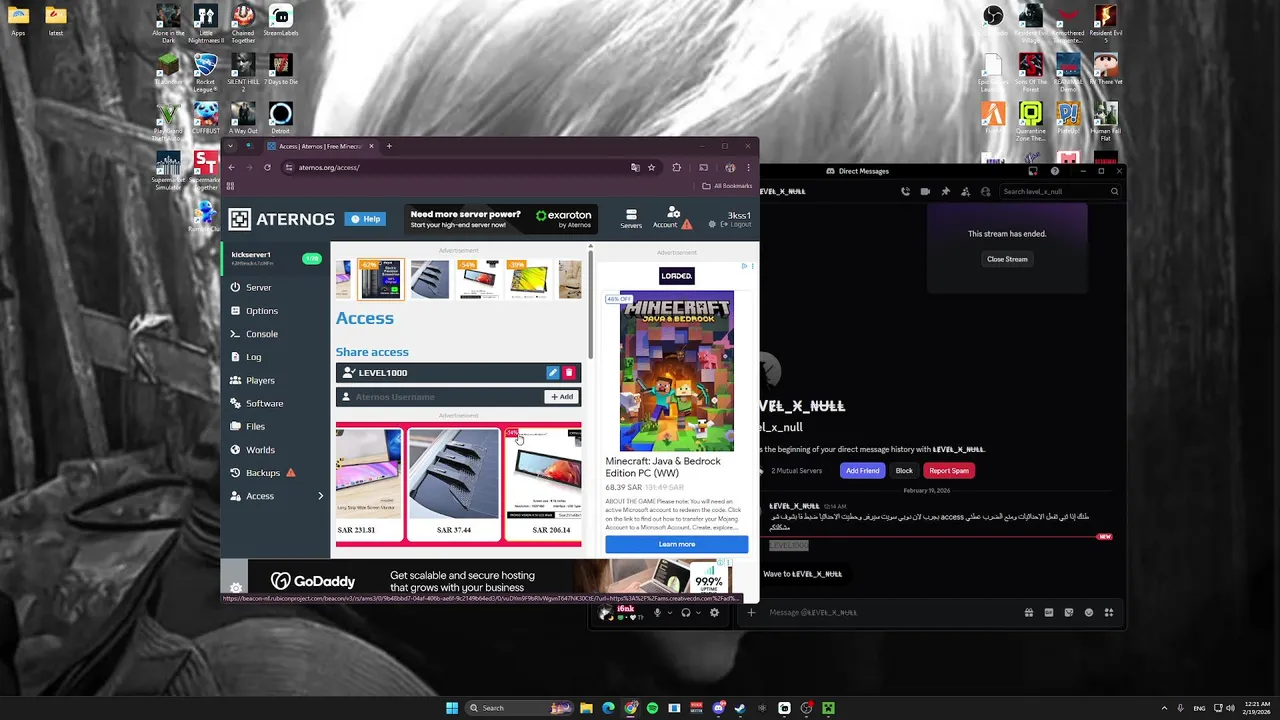Open Spotify from the taskbar

pyautogui.click(x=652, y=708)
